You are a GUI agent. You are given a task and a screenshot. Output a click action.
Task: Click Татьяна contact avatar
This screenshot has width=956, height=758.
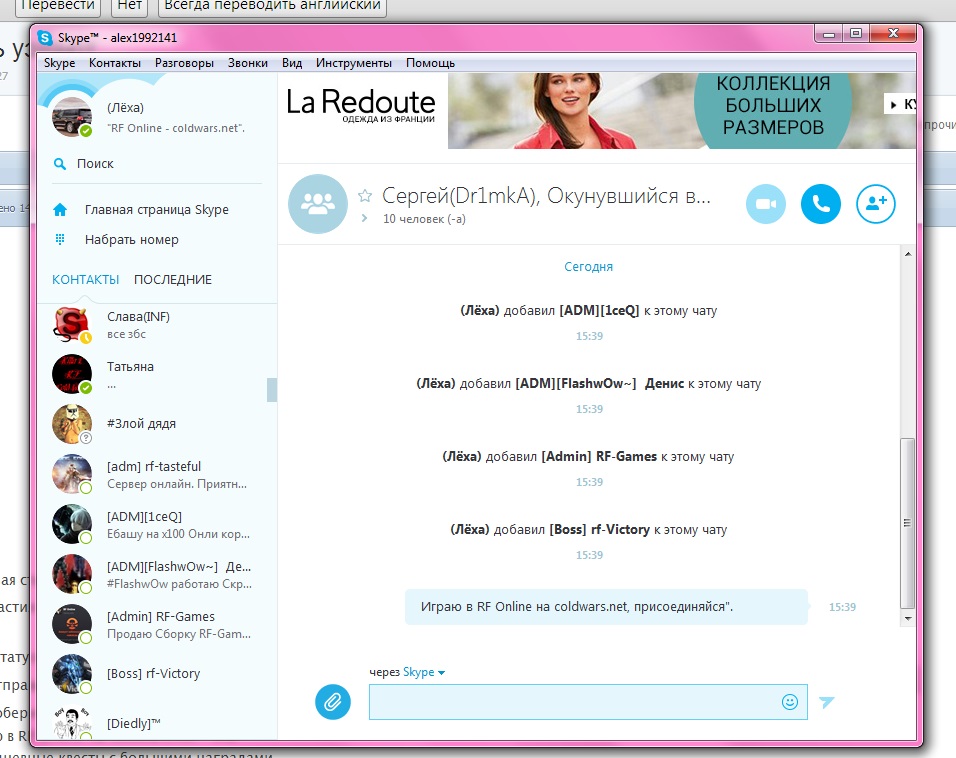click(72, 374)
